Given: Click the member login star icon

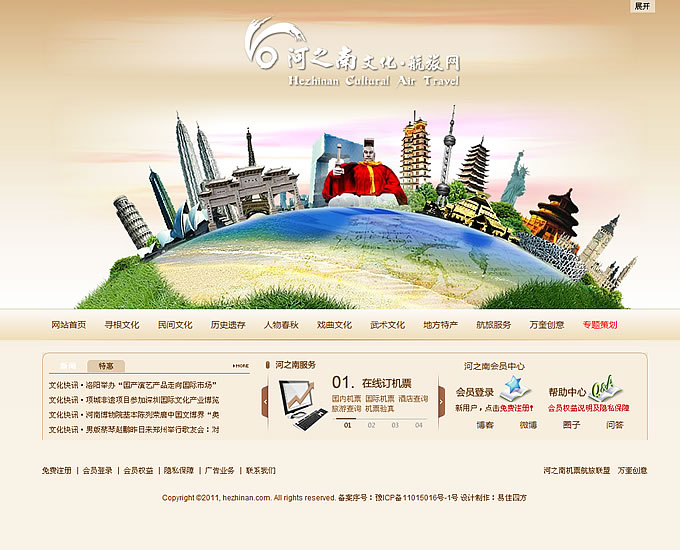Looking at the screenshot, I should [x=513, y=385].
